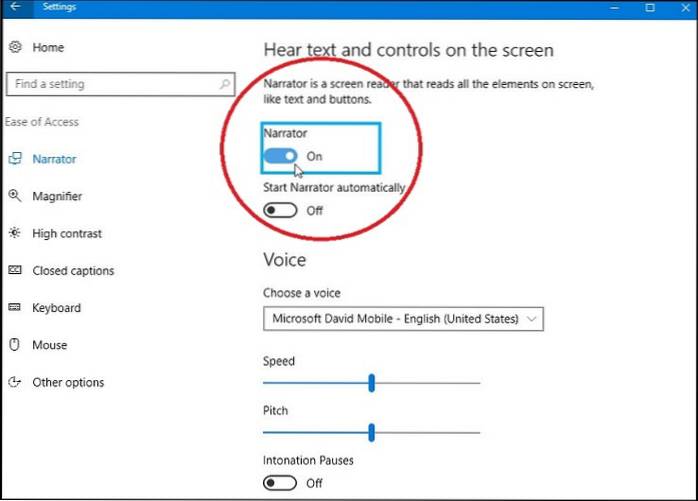Go to Closed captions settings
The image size is (698, 501).
tap(73, 270)
